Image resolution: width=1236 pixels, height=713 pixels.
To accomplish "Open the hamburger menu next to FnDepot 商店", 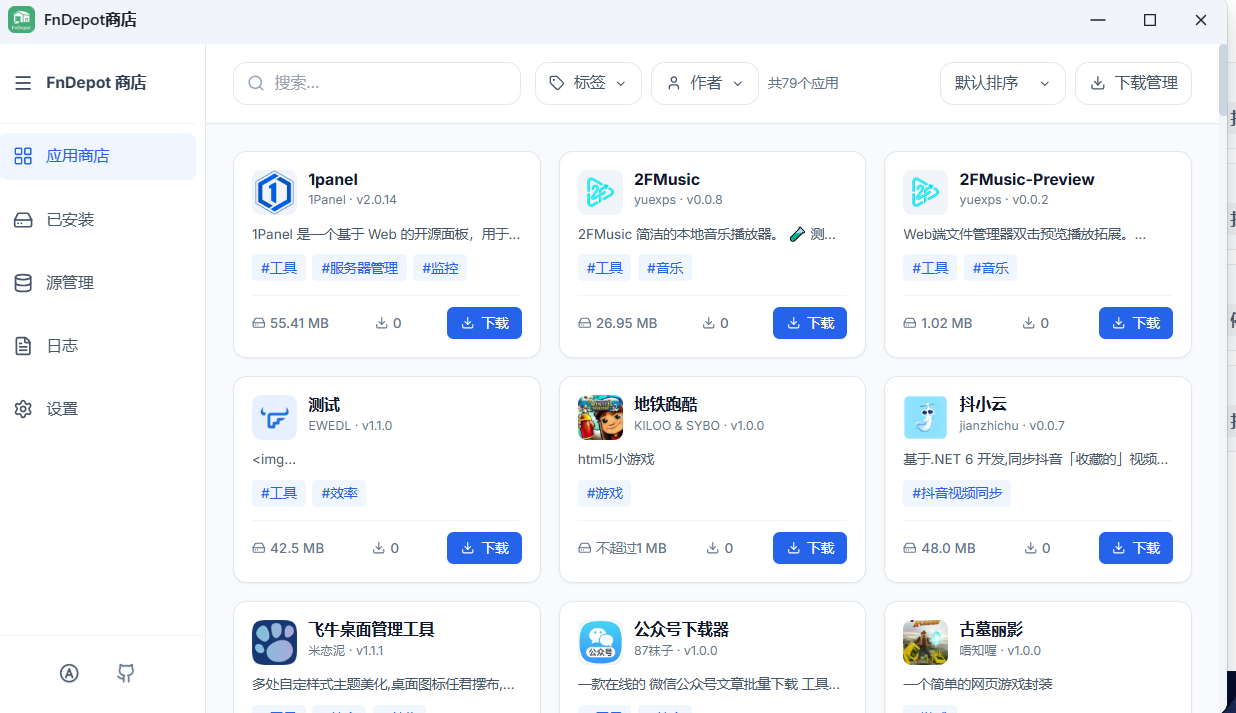I will tap(23, 83).
